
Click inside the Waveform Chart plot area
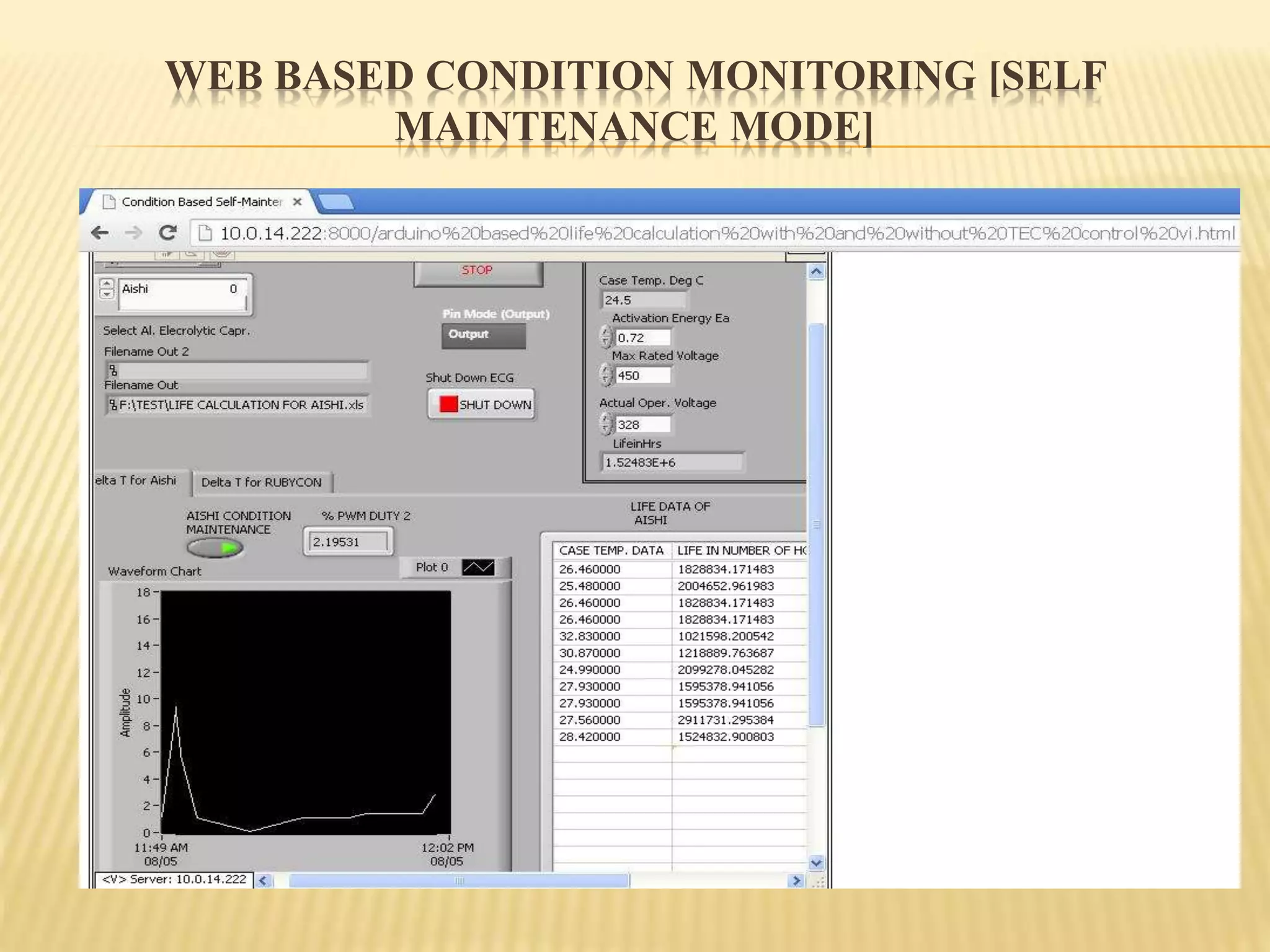tap(306, 712)
